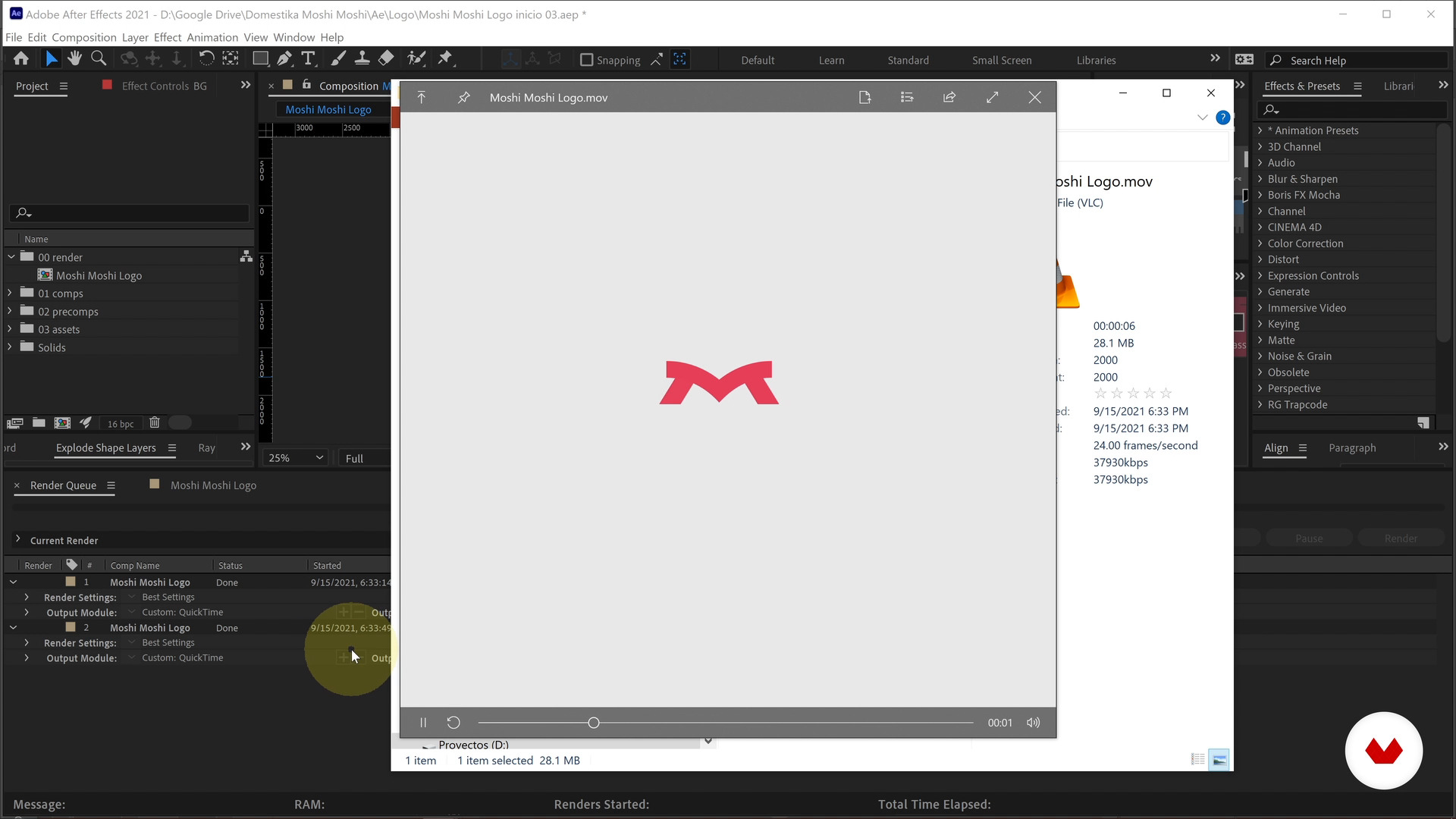Viewport: 1456px width, 819px height.
Task: Expand Output Module of render item 2
Action: pos(27,658)
